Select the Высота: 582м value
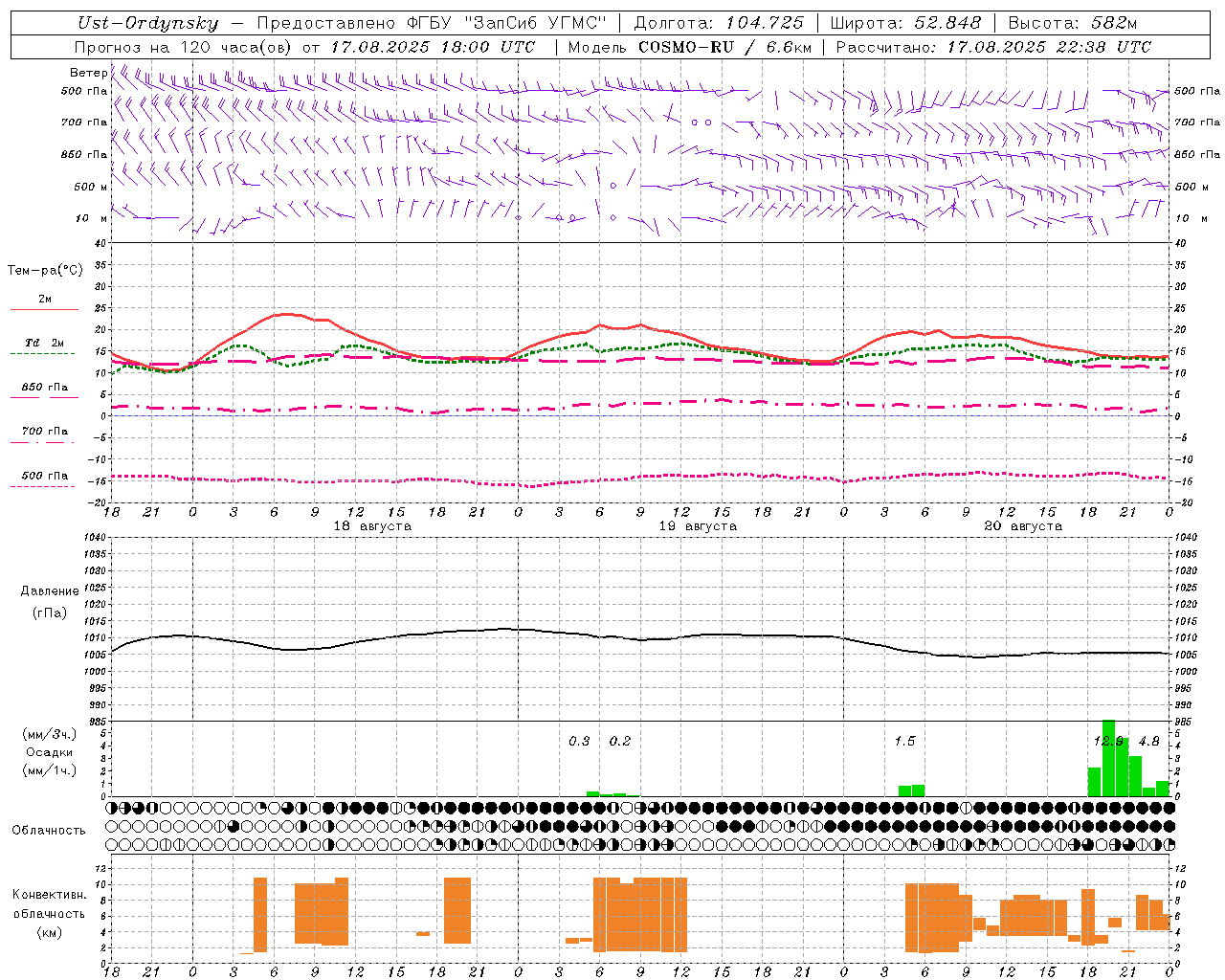The height and width of the screenshot is (980, 1225). (1073, 23)
